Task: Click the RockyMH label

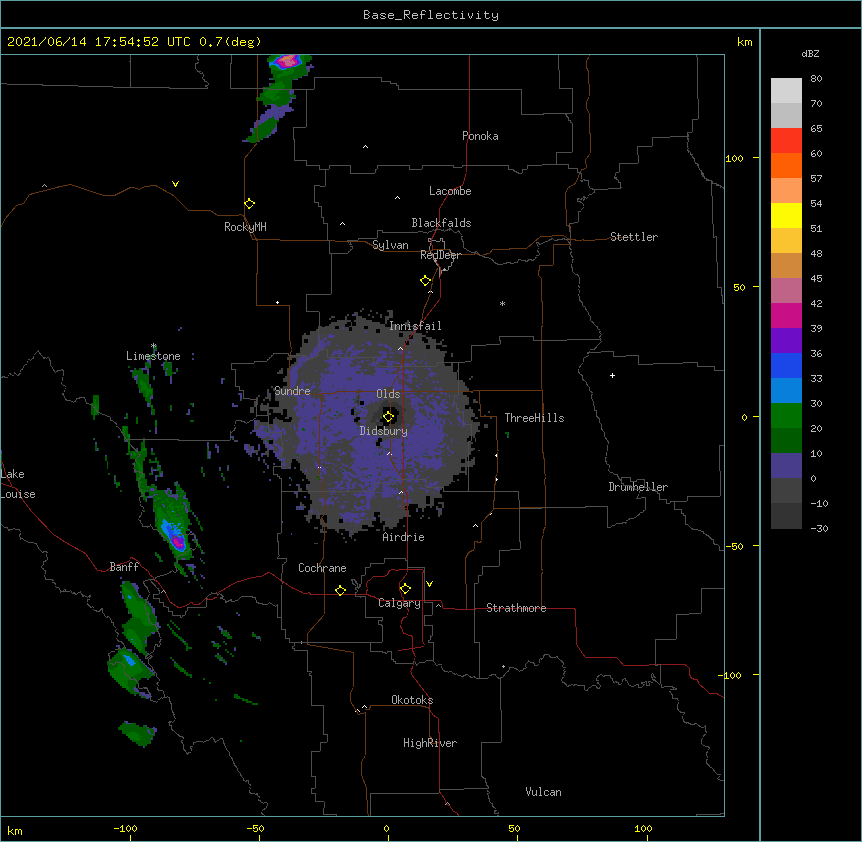Action: click(x=245, y=227)
